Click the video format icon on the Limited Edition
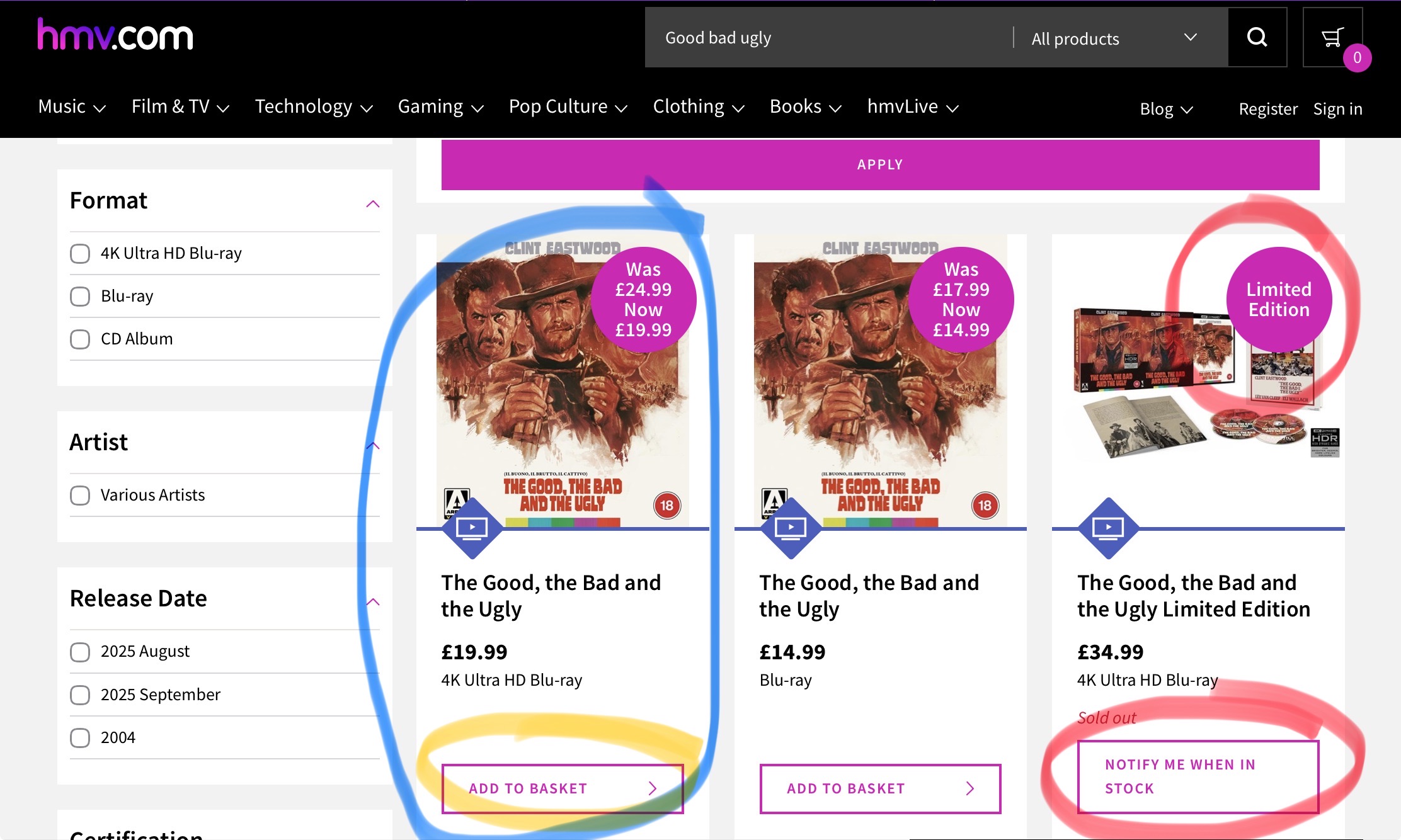The image size is (1401, 840). [x=1108, y=528]
